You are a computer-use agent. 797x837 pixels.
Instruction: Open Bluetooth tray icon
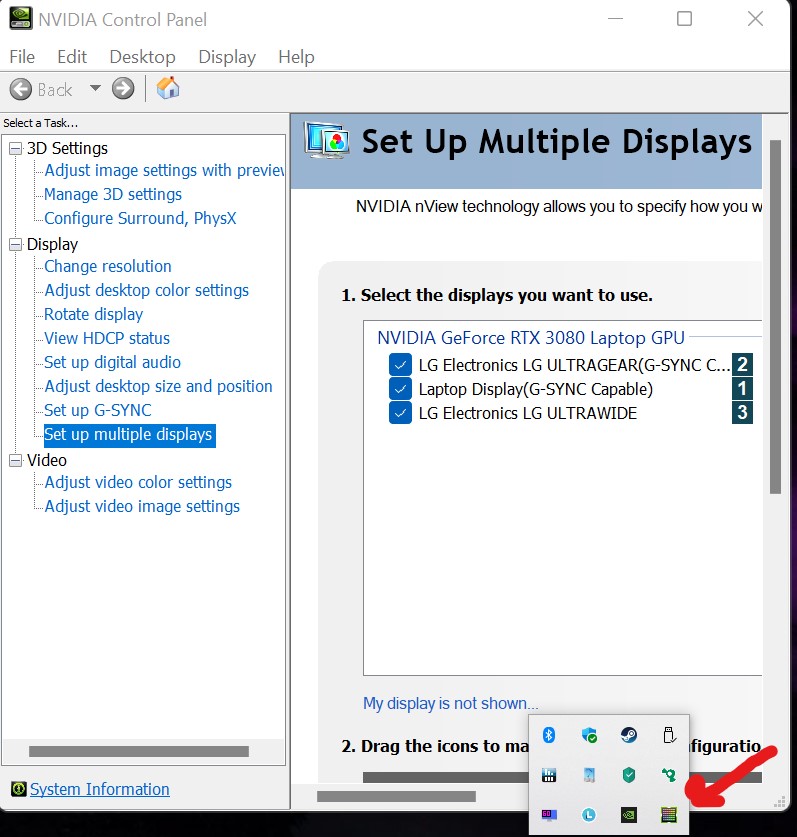click(549, 735)
